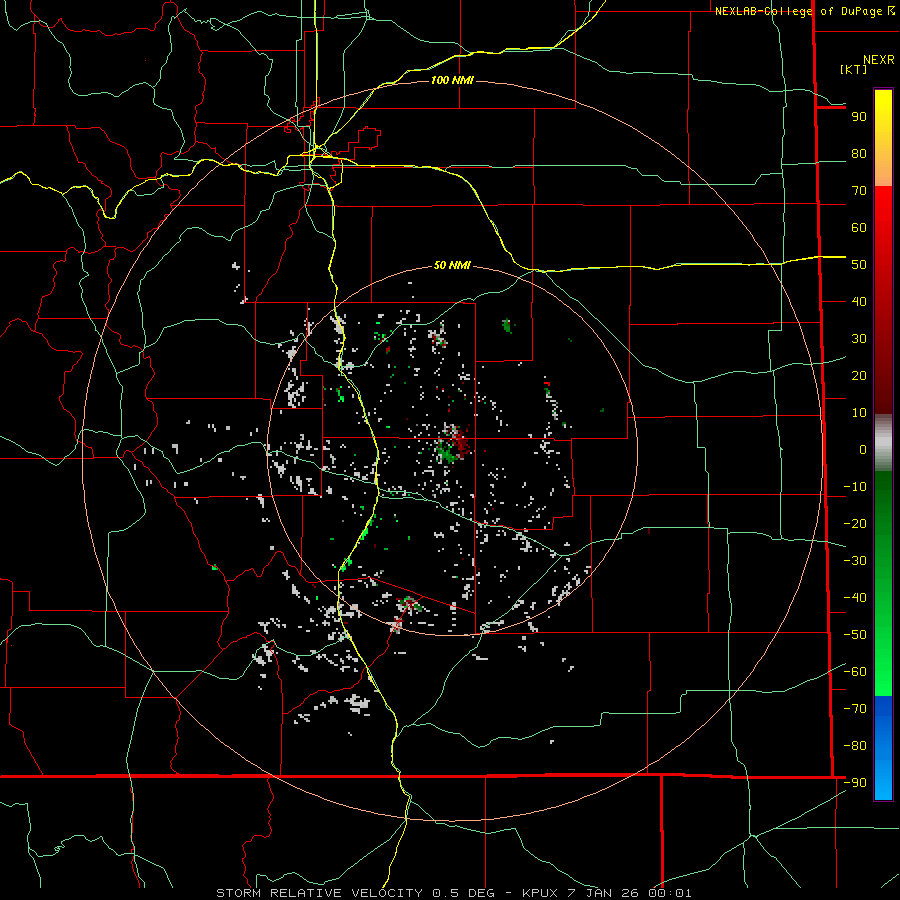Pick the gray zero-velocity color bar segment

(883, 443)
